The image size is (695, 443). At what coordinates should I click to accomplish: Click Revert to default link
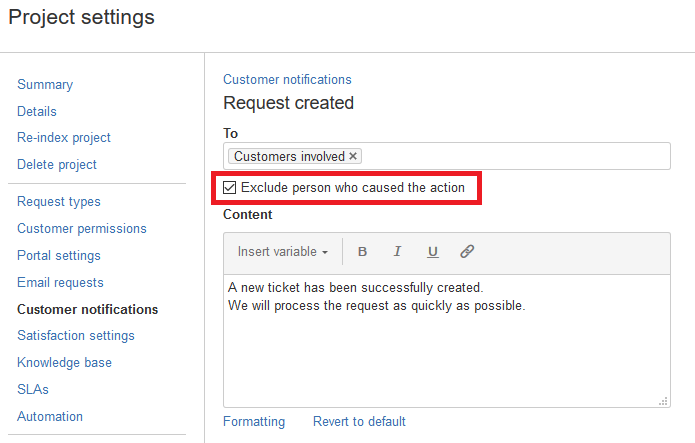[359, 421]
